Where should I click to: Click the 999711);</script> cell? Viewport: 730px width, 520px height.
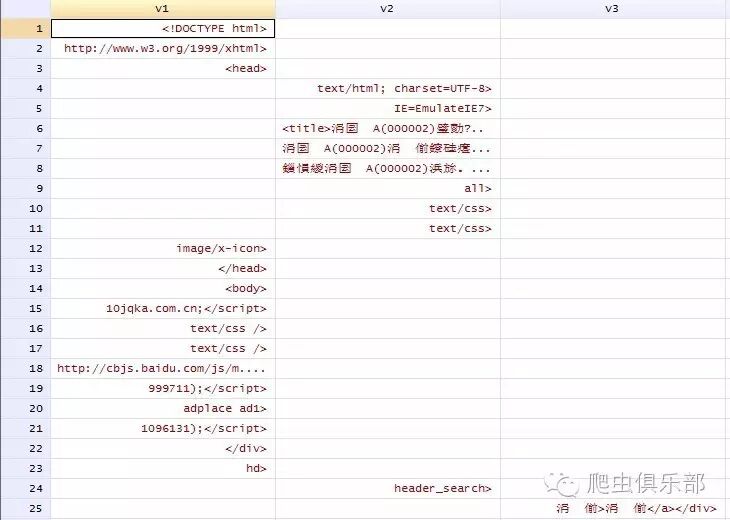coord(162,388)
